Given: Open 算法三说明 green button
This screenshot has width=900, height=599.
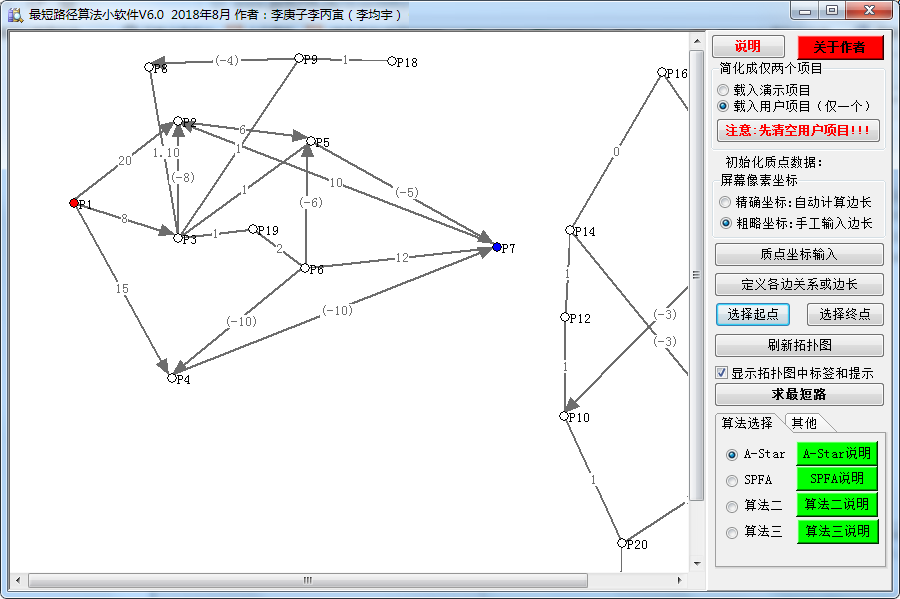Looking at the screenshot, I should 837,531.
